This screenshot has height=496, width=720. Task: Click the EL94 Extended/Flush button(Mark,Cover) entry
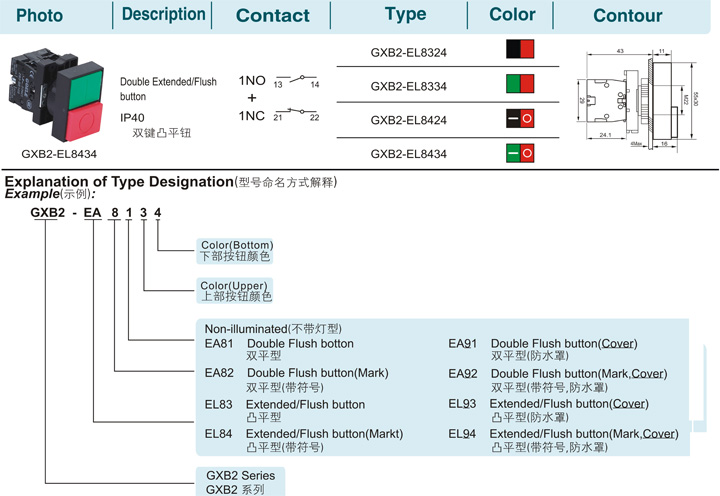(x=563, y=440)
